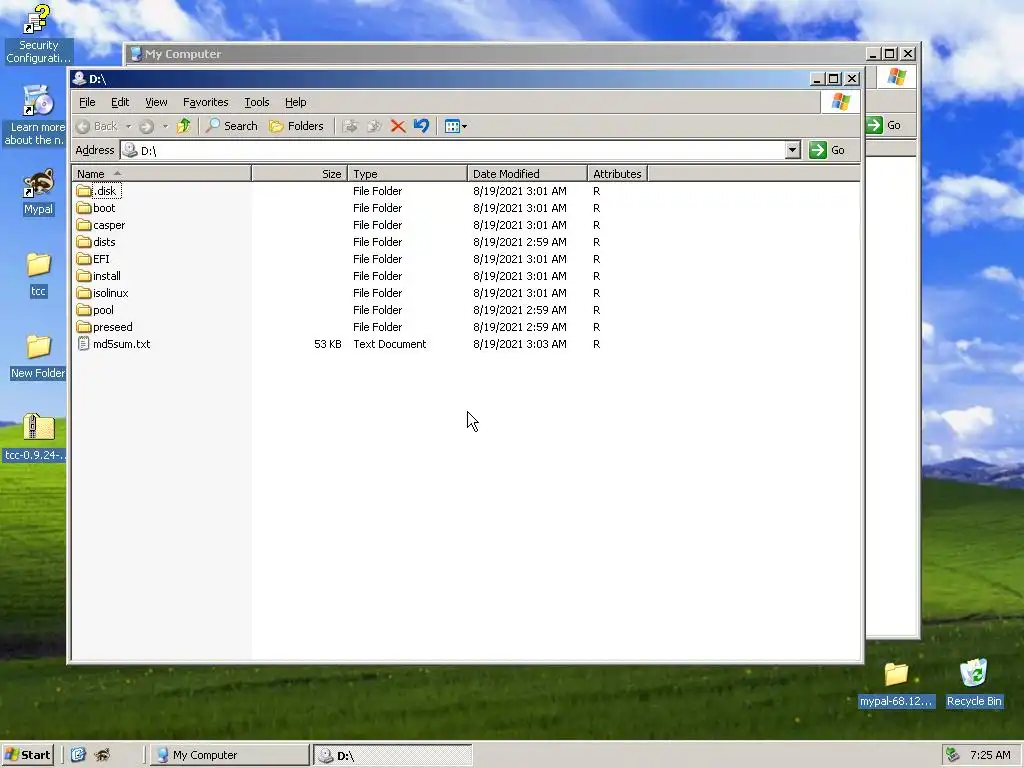The image size is (1024, 768).
Task: Sort by the Date Modified column header
Action: point(528,174)
